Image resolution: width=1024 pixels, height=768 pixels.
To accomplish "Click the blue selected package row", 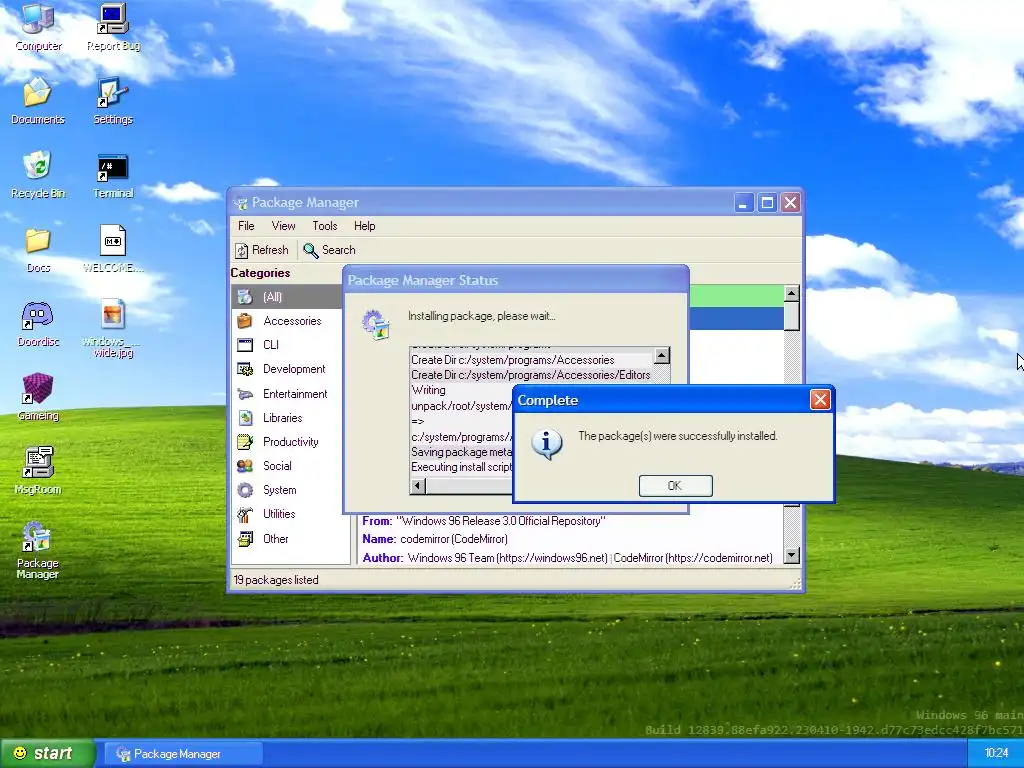I will point(737,318).
